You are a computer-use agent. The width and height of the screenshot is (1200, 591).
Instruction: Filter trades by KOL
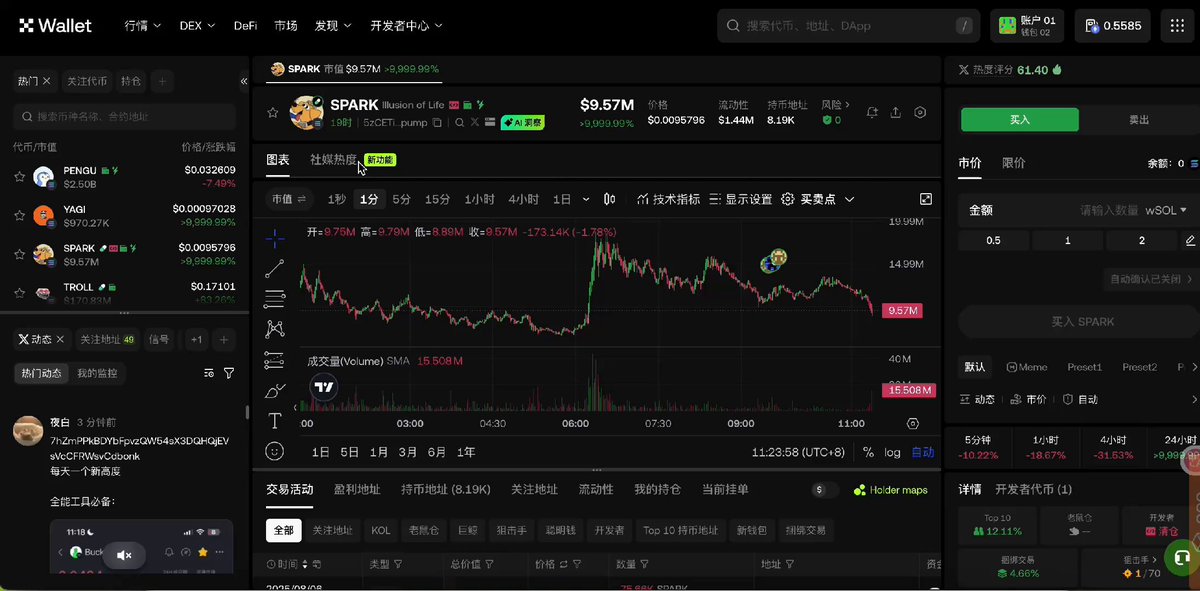(x=381, y=530)
